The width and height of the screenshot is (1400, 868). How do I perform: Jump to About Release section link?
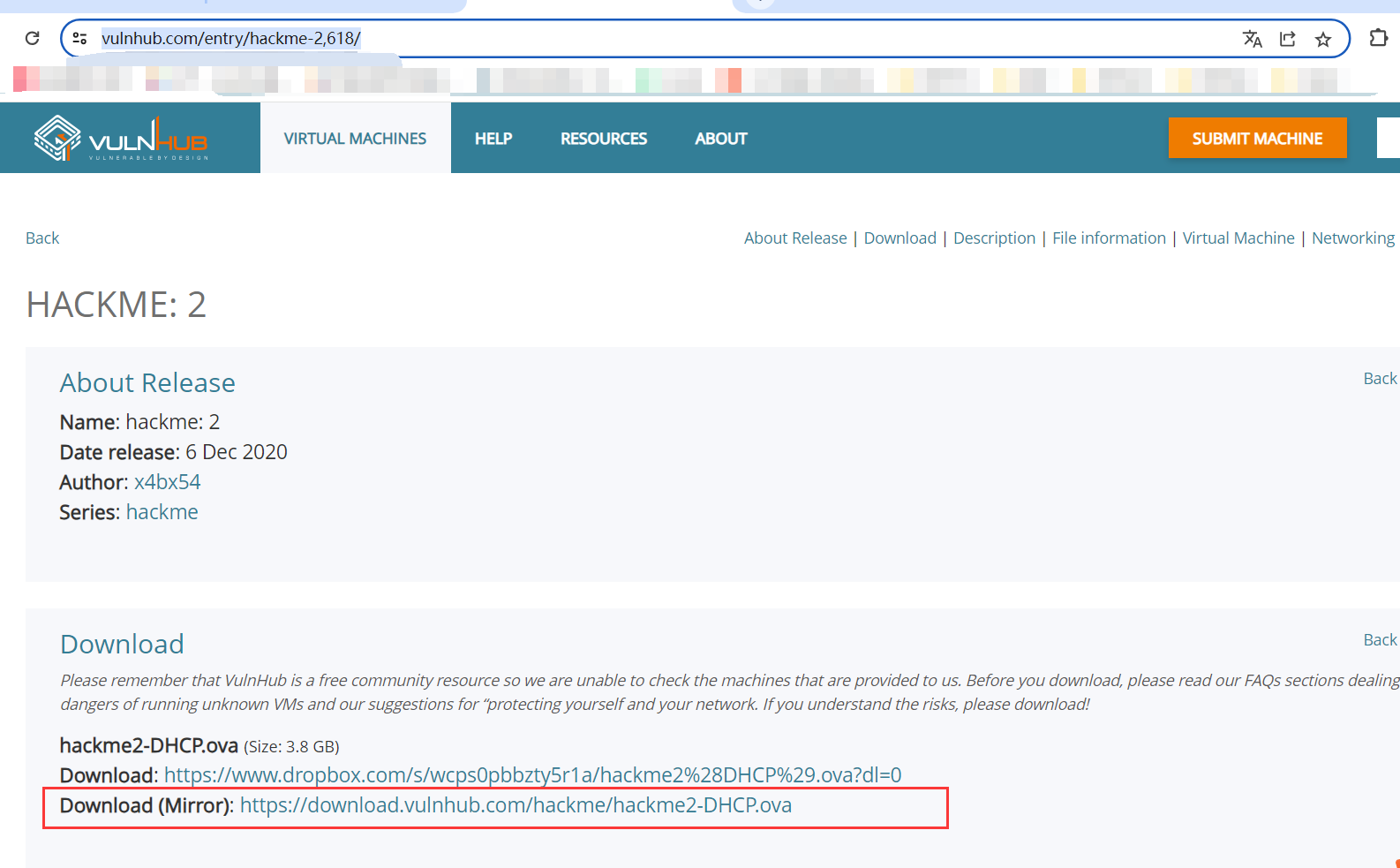click(795, 238)
